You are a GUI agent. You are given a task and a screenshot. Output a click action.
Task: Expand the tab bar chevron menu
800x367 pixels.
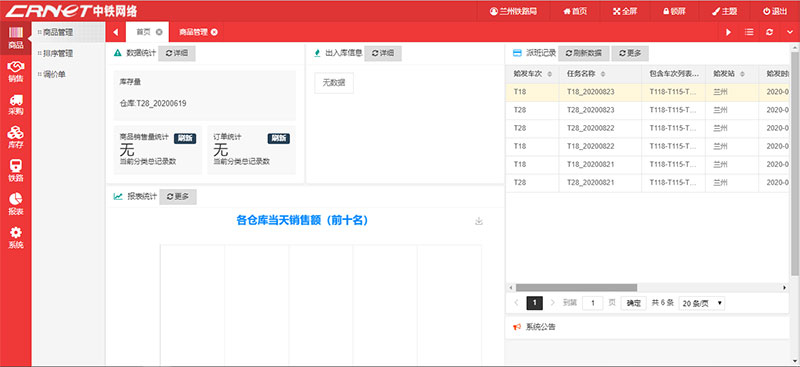[790, 32]
